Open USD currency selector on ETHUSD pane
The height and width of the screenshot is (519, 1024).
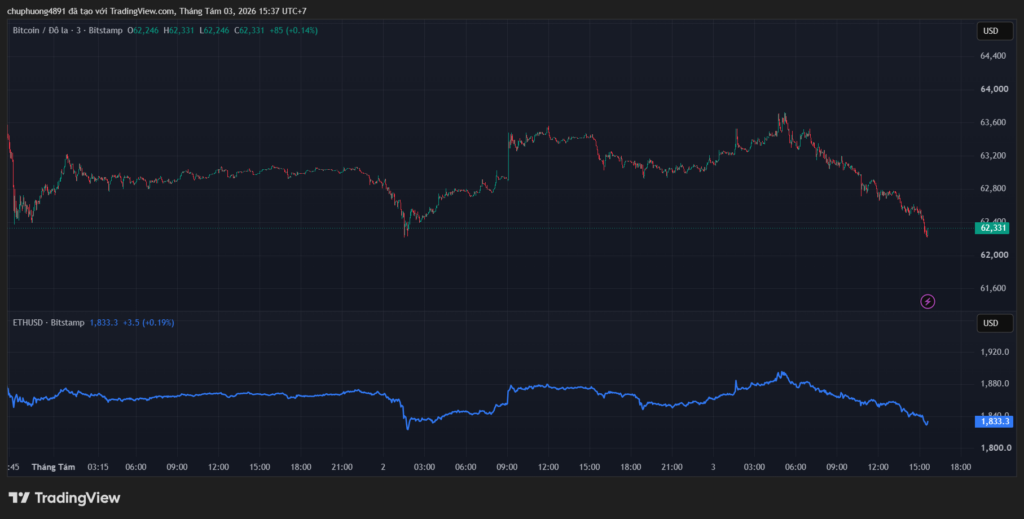click(x=995, y=322)
